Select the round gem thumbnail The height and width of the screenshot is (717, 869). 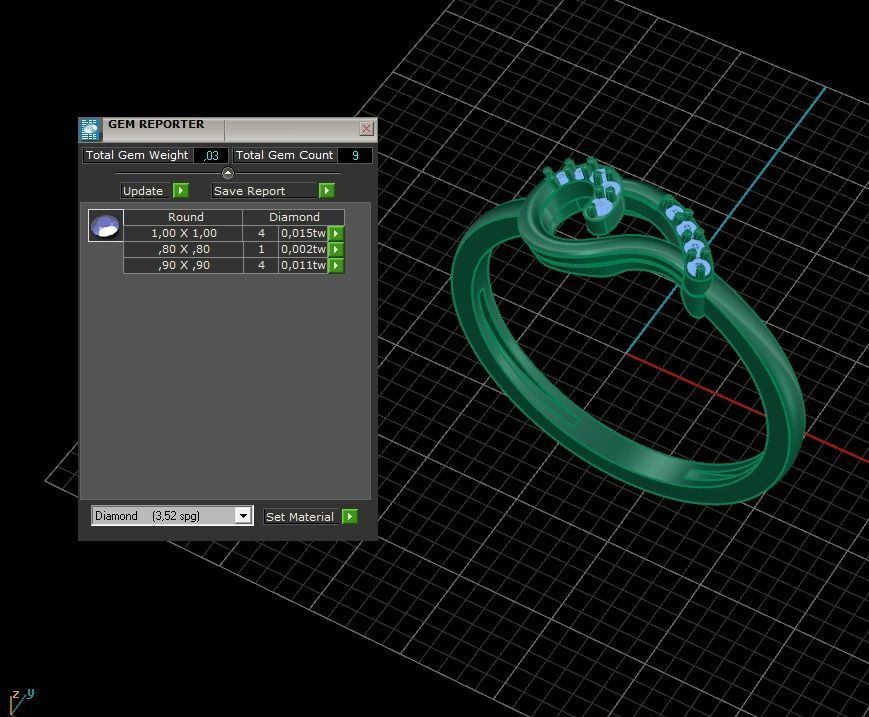coord(105,226)
